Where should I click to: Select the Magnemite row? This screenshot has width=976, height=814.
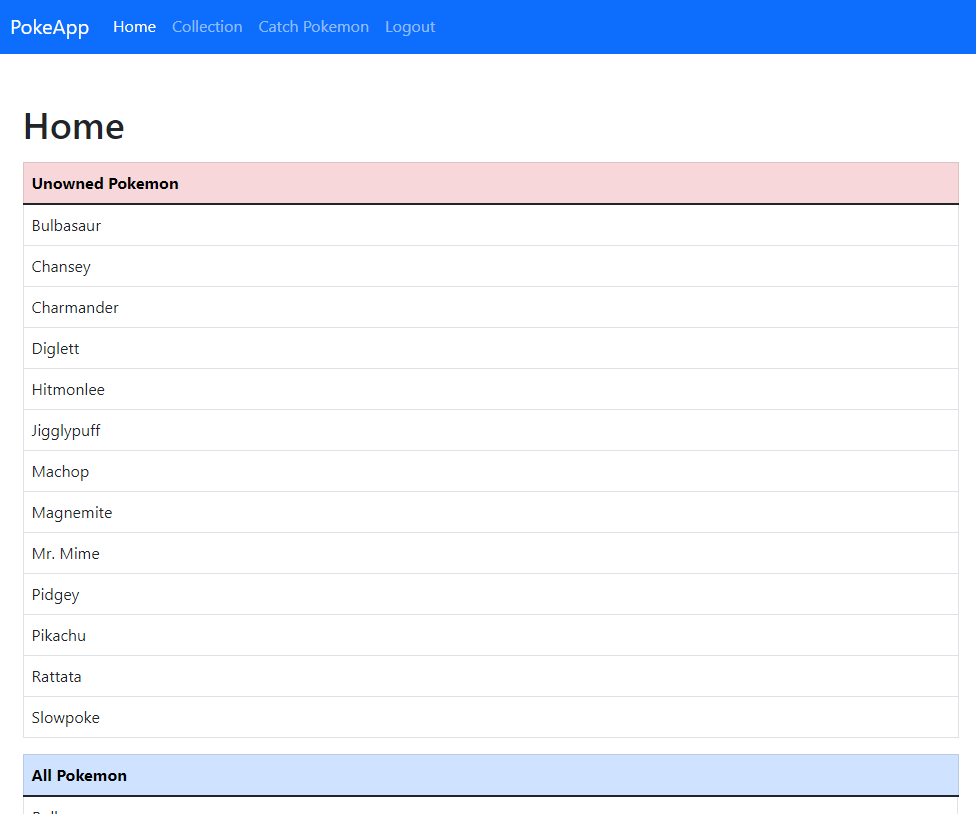(x=490, y=513)
